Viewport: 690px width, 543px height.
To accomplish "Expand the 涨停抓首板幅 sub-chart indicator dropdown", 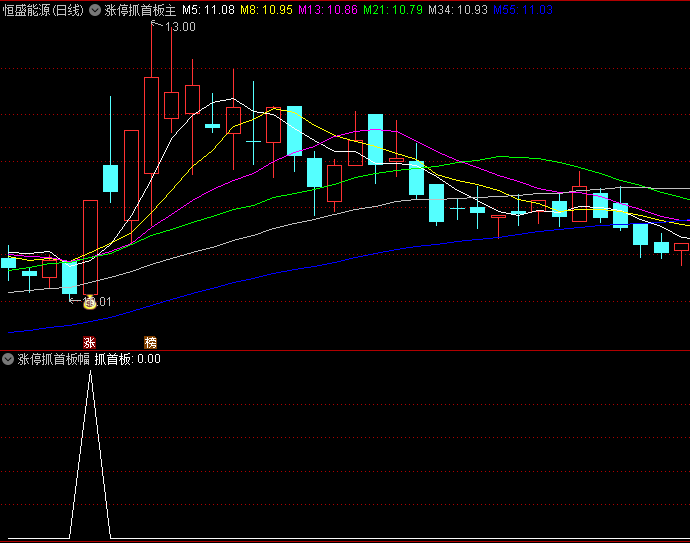I will (8, 359).
